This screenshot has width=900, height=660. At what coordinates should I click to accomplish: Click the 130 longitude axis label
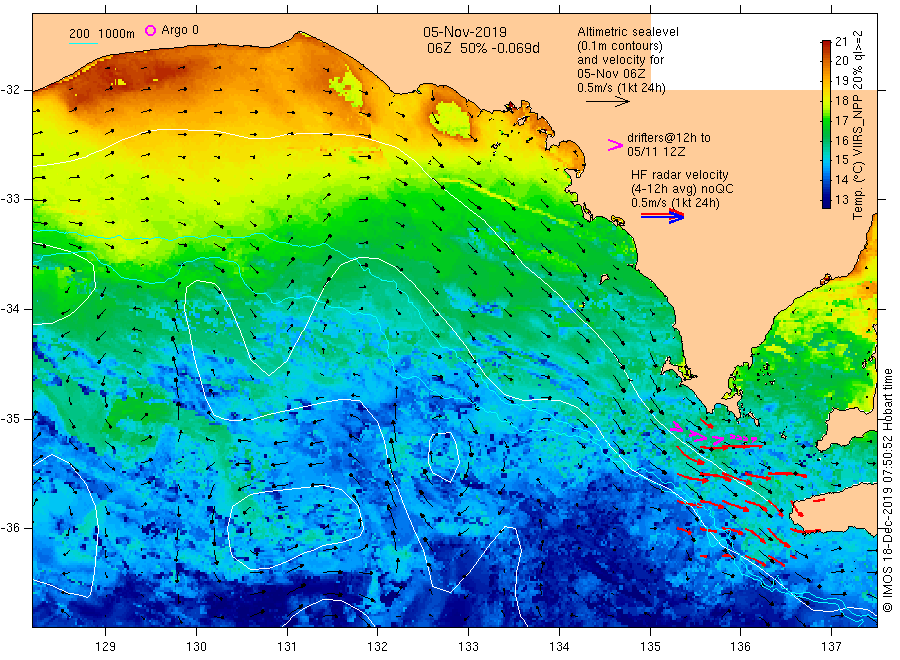[196, 647]
